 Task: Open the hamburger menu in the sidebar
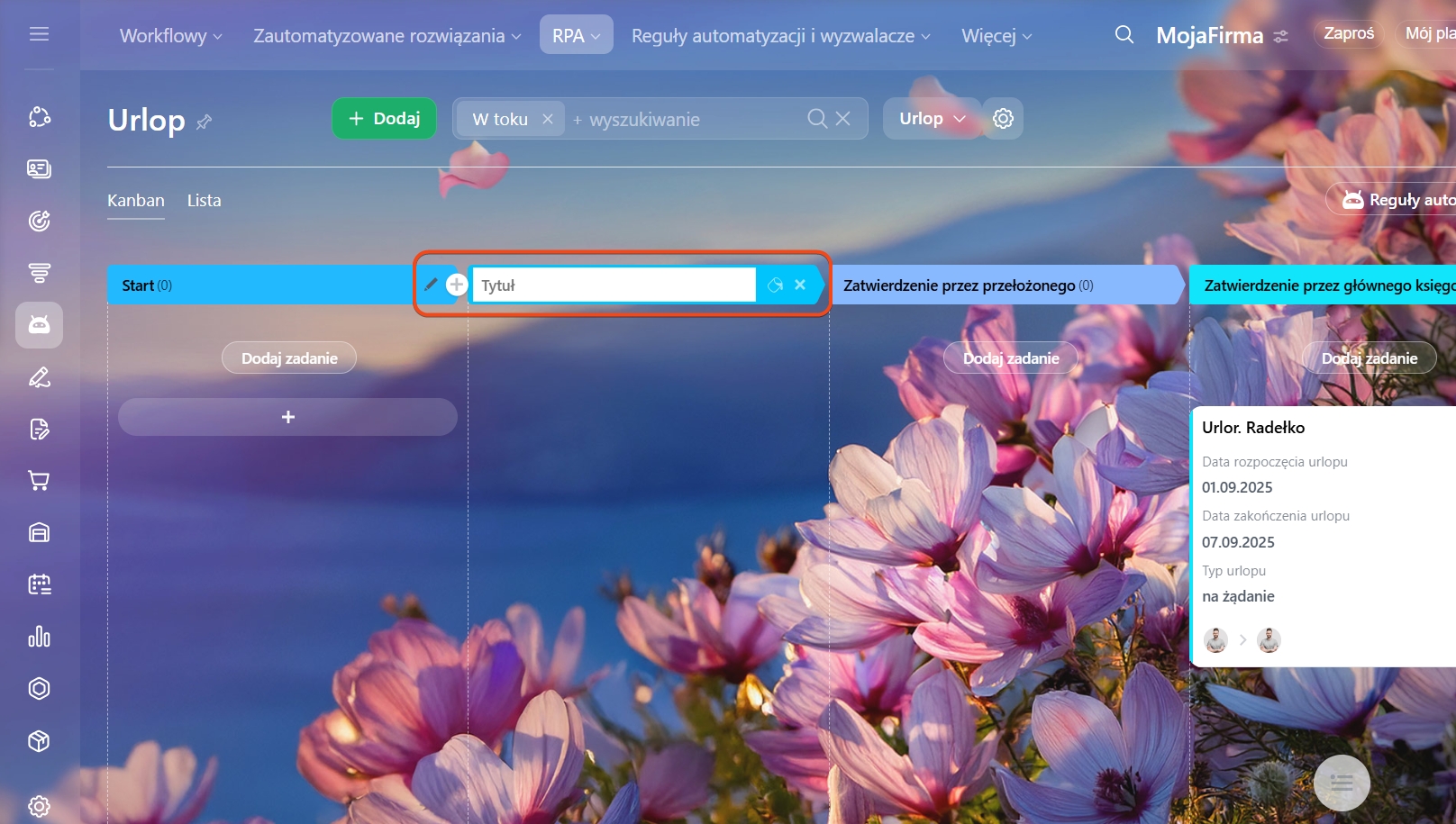[x=39, y=34]
